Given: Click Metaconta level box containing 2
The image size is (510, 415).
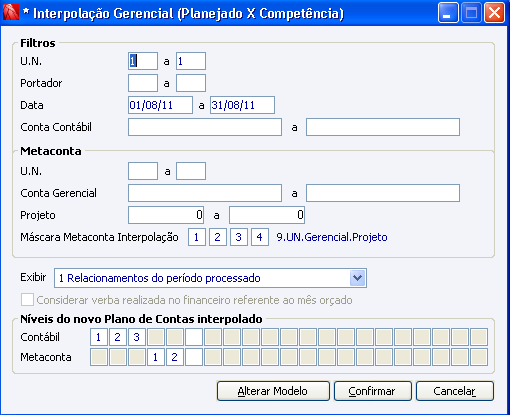Looking at the screenshot, I should [x=175, y=357].
